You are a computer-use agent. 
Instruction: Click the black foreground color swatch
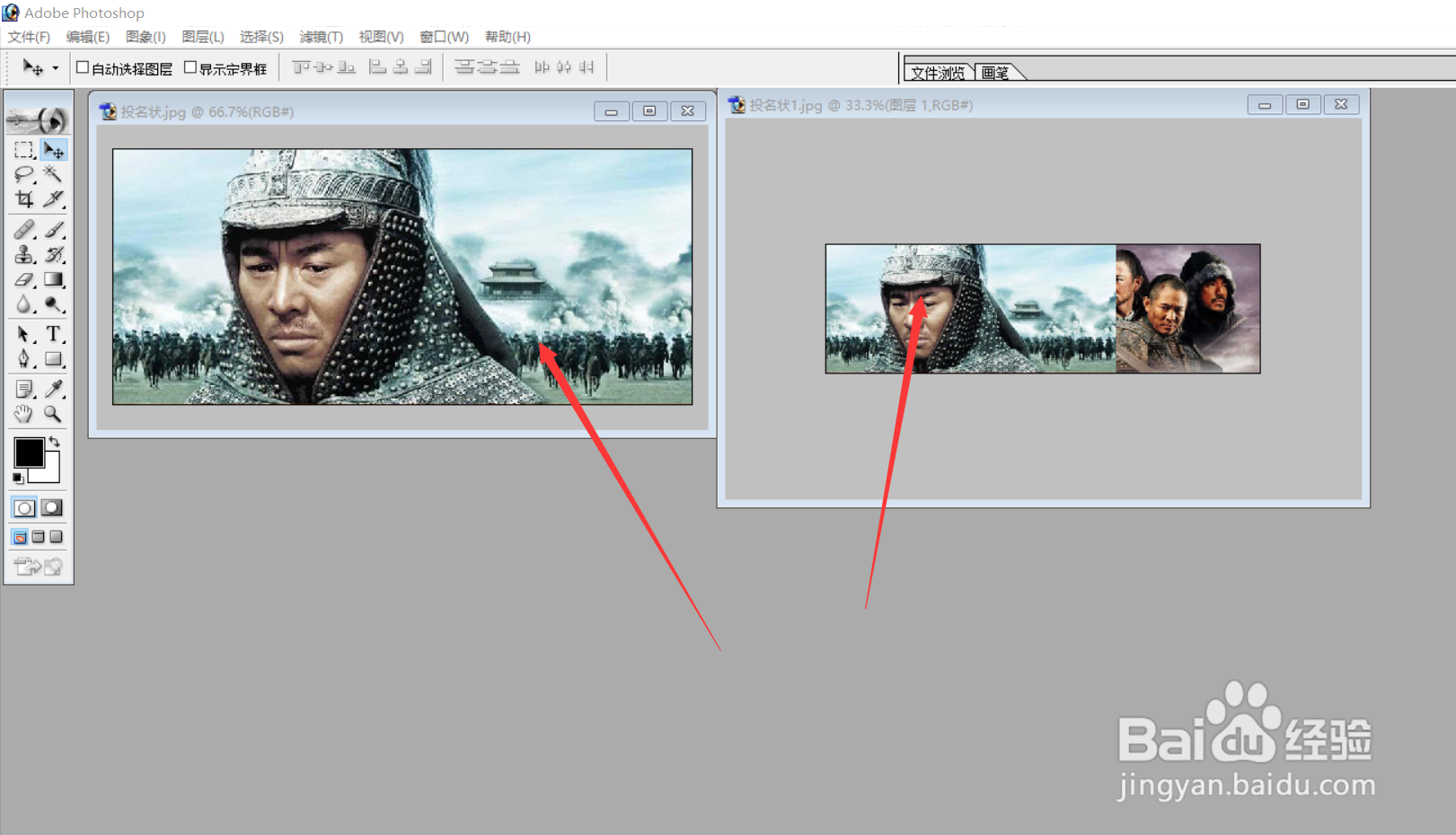point(28,452)
